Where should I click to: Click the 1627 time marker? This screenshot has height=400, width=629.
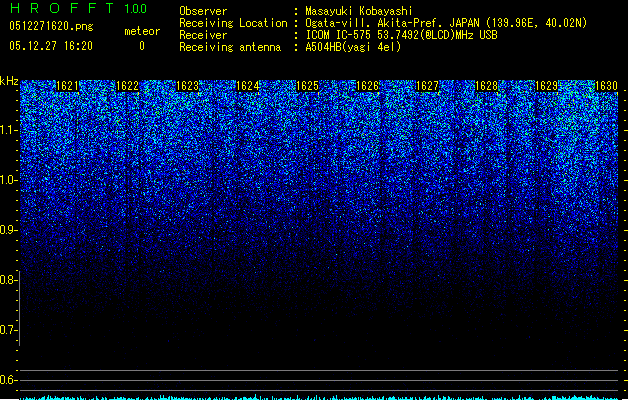pos(427,86)
